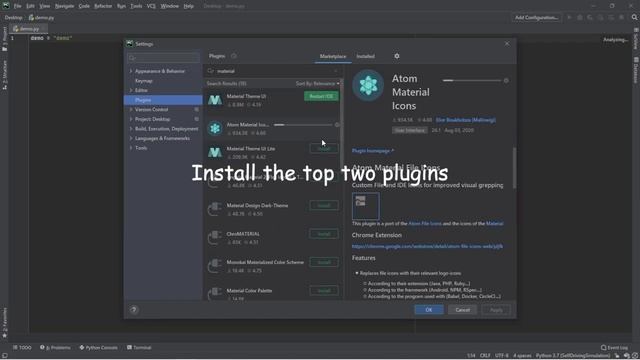640x360 pixels.
Task: Click the Material Theme UI Lite logo
Action: [x=215, y=153]
